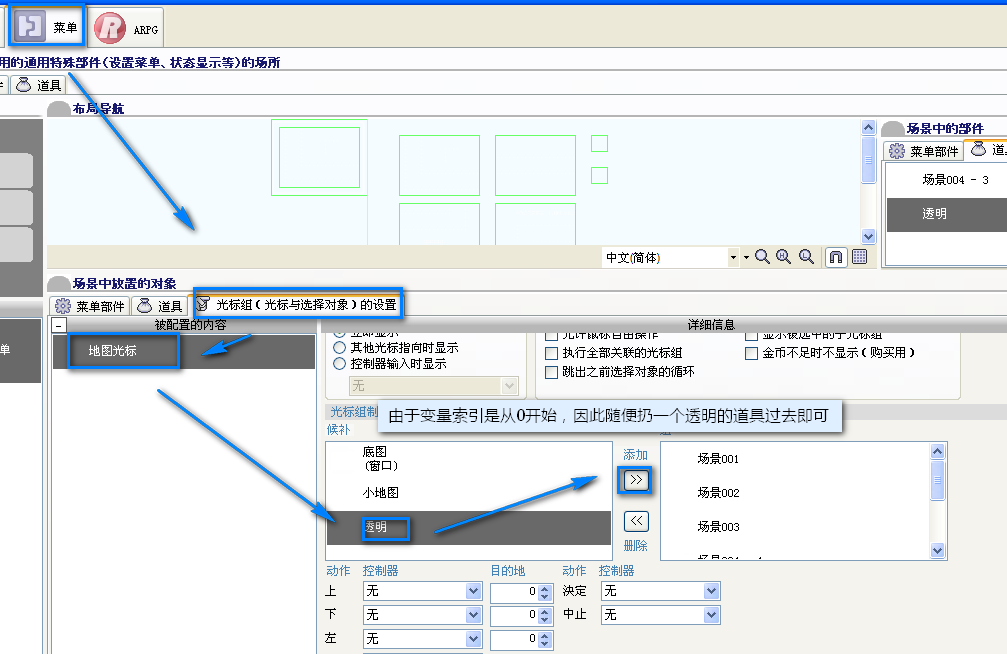Check 跳出之前选择对象的循环

[x=551, y=372]
